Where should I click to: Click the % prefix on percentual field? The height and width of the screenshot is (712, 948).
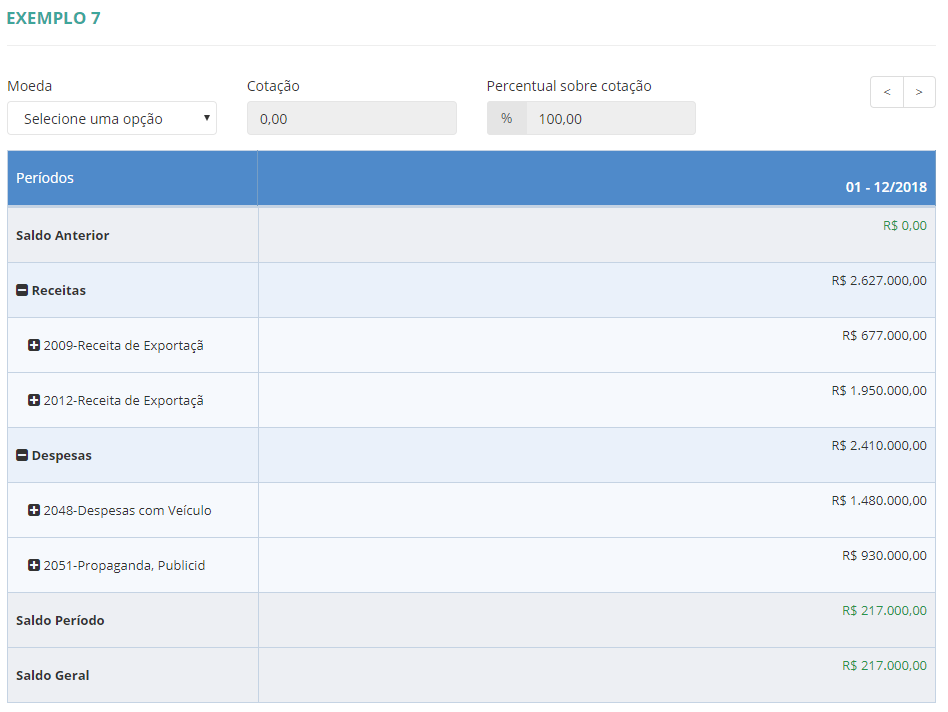507,118
